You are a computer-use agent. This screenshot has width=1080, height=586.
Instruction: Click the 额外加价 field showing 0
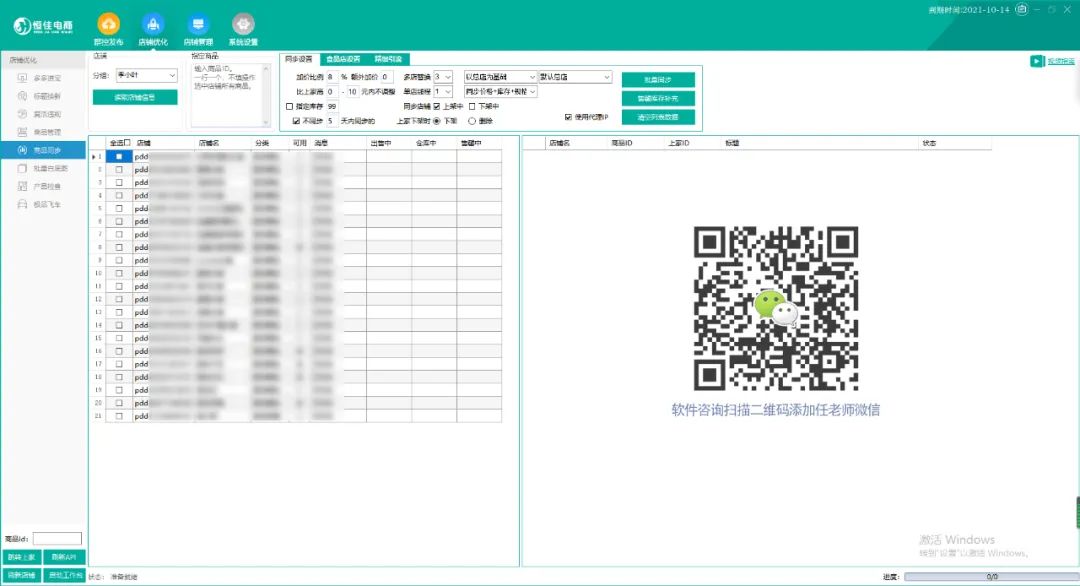(x=387, y=77)
